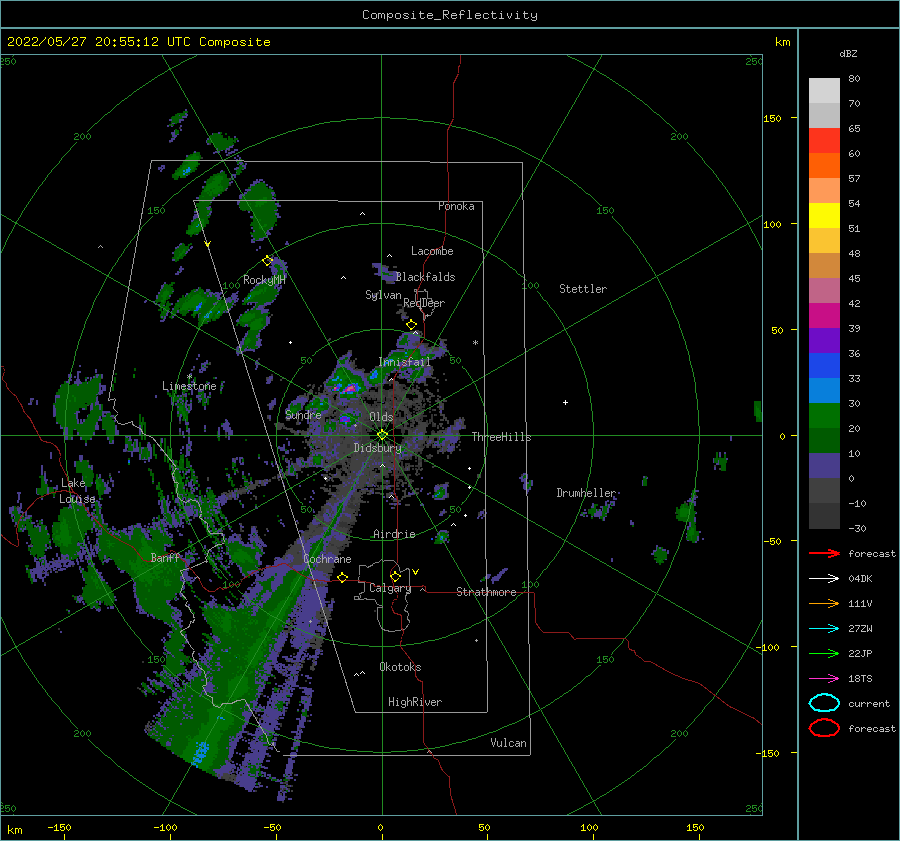Click the white plus marker east of ThreeHills
900x841 pixels.
click(565, 402)
